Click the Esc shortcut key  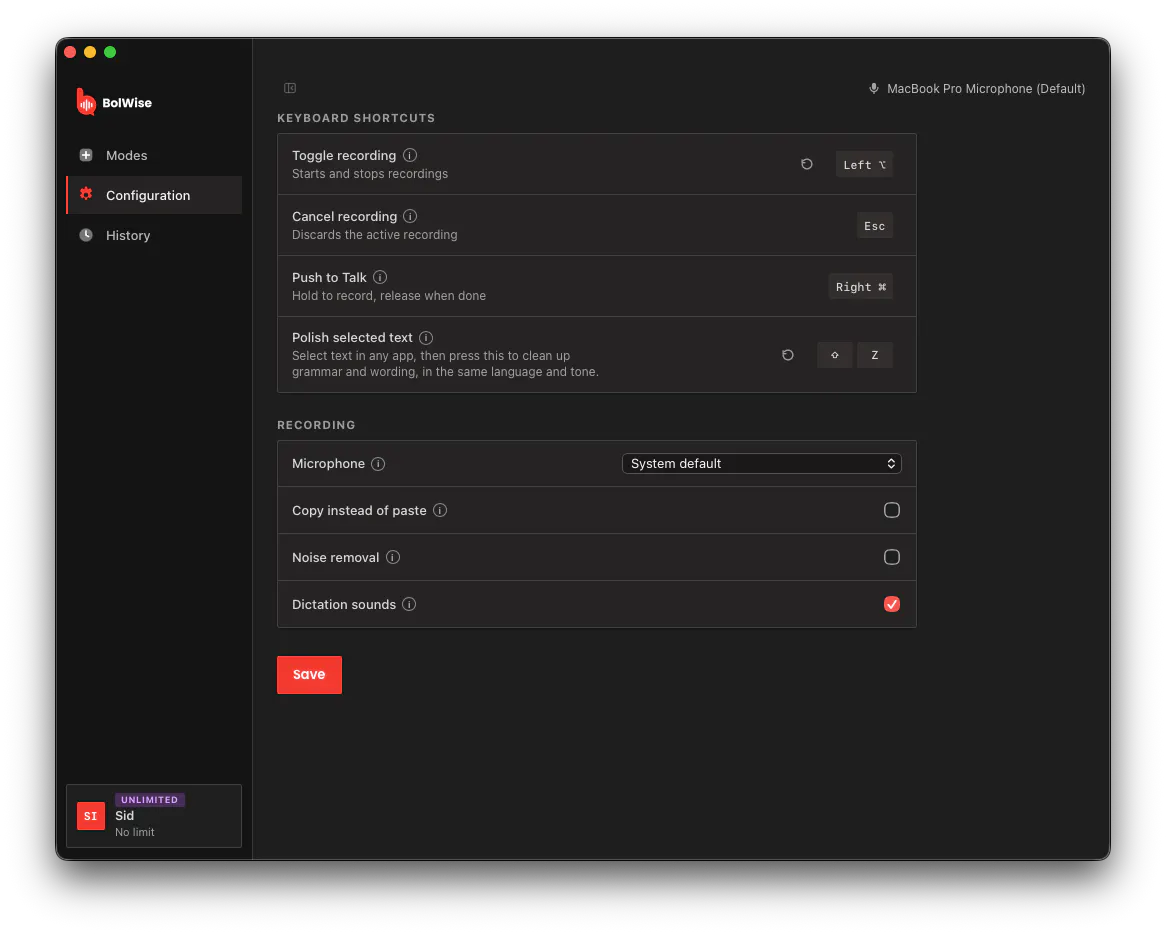click(874, 225)
